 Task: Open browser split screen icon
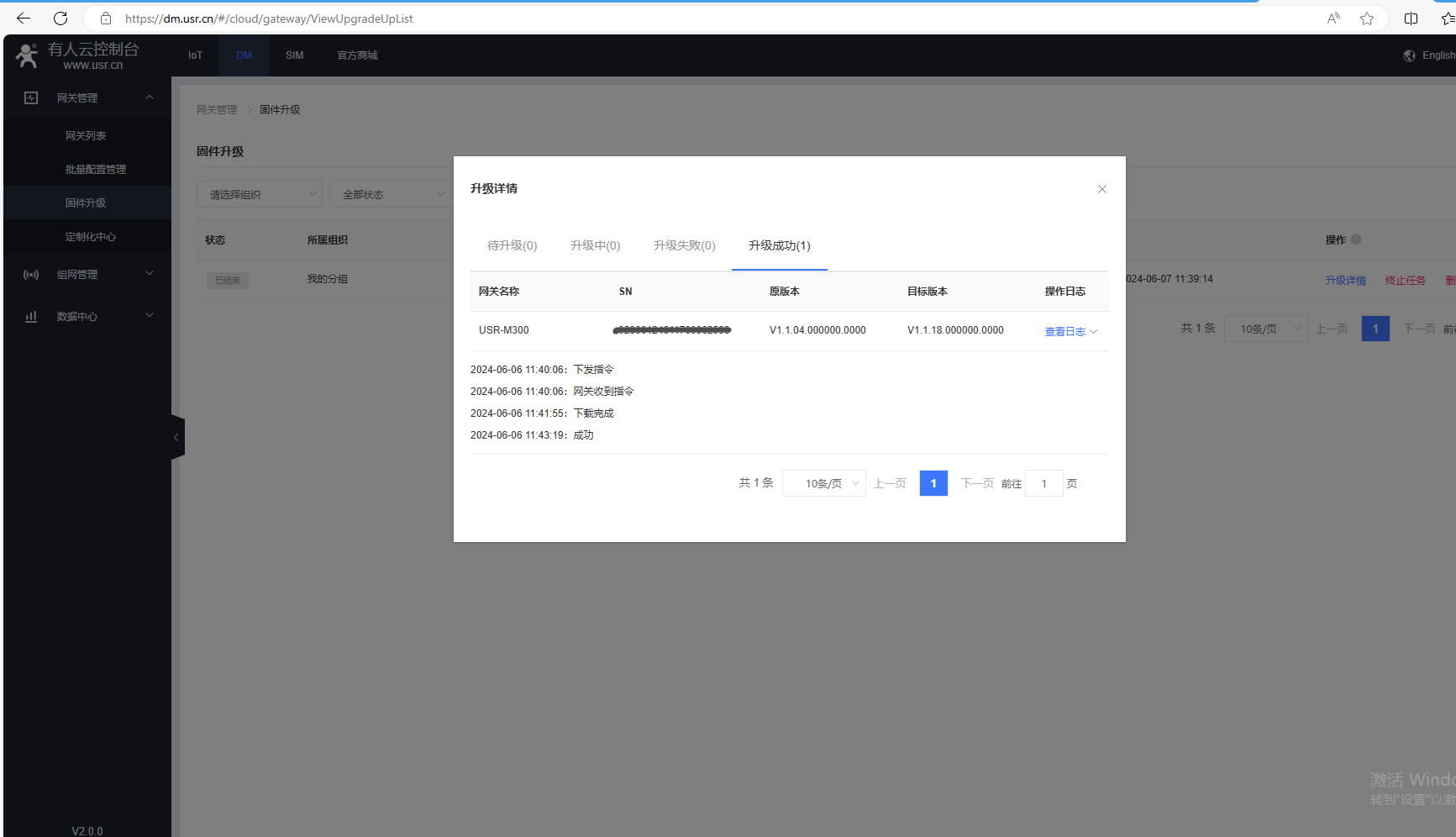[x=1411, y=18]
